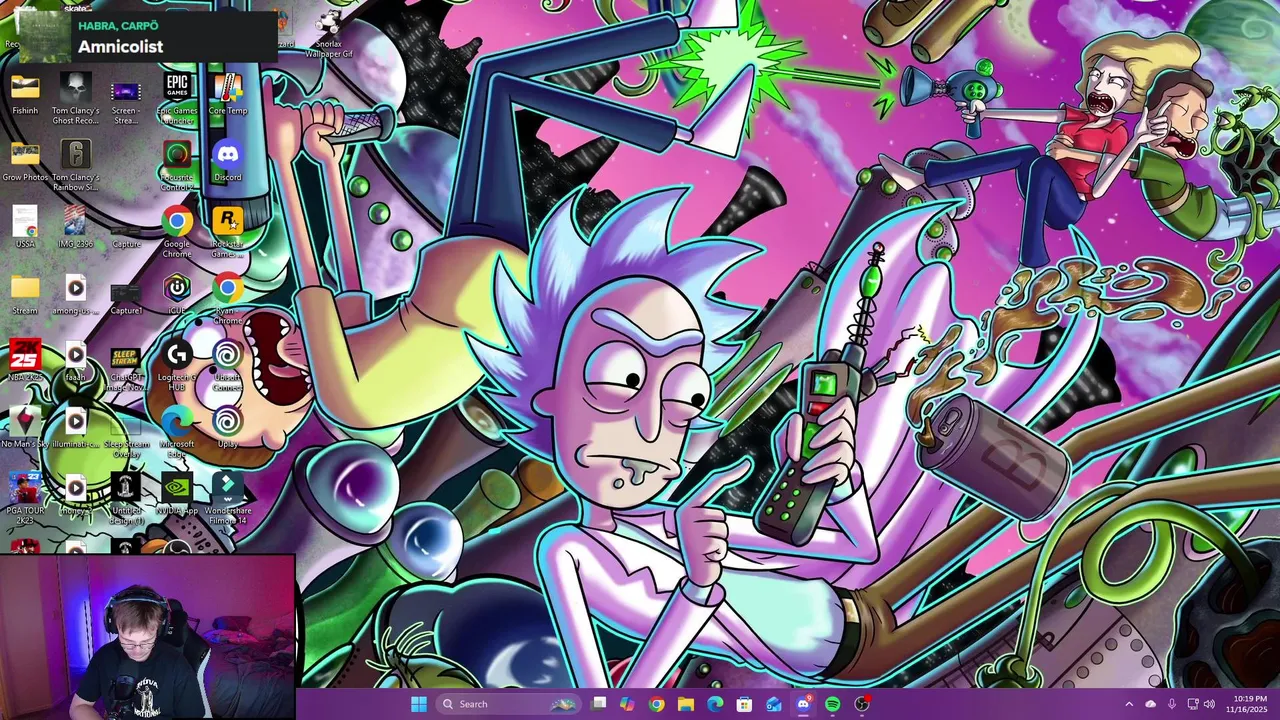Open the illuminati media file
Viewport: 1280px width, 720px height.
pyautogui.click(x=76, y=428)
